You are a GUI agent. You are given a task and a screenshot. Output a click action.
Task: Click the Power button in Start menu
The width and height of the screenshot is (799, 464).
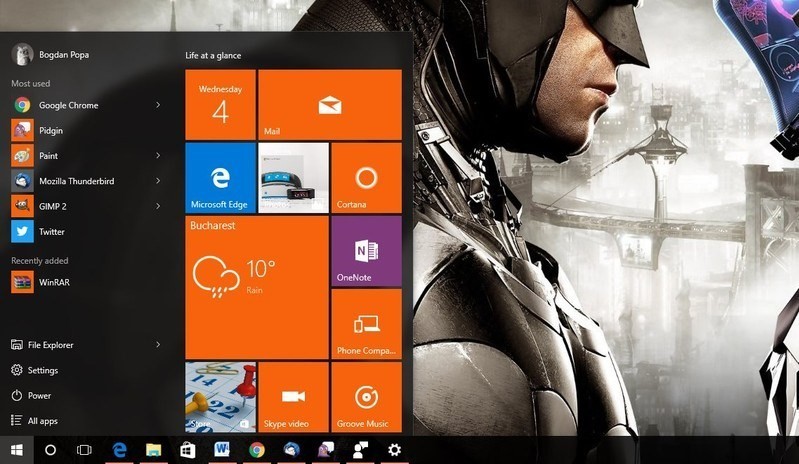point(38,395)
